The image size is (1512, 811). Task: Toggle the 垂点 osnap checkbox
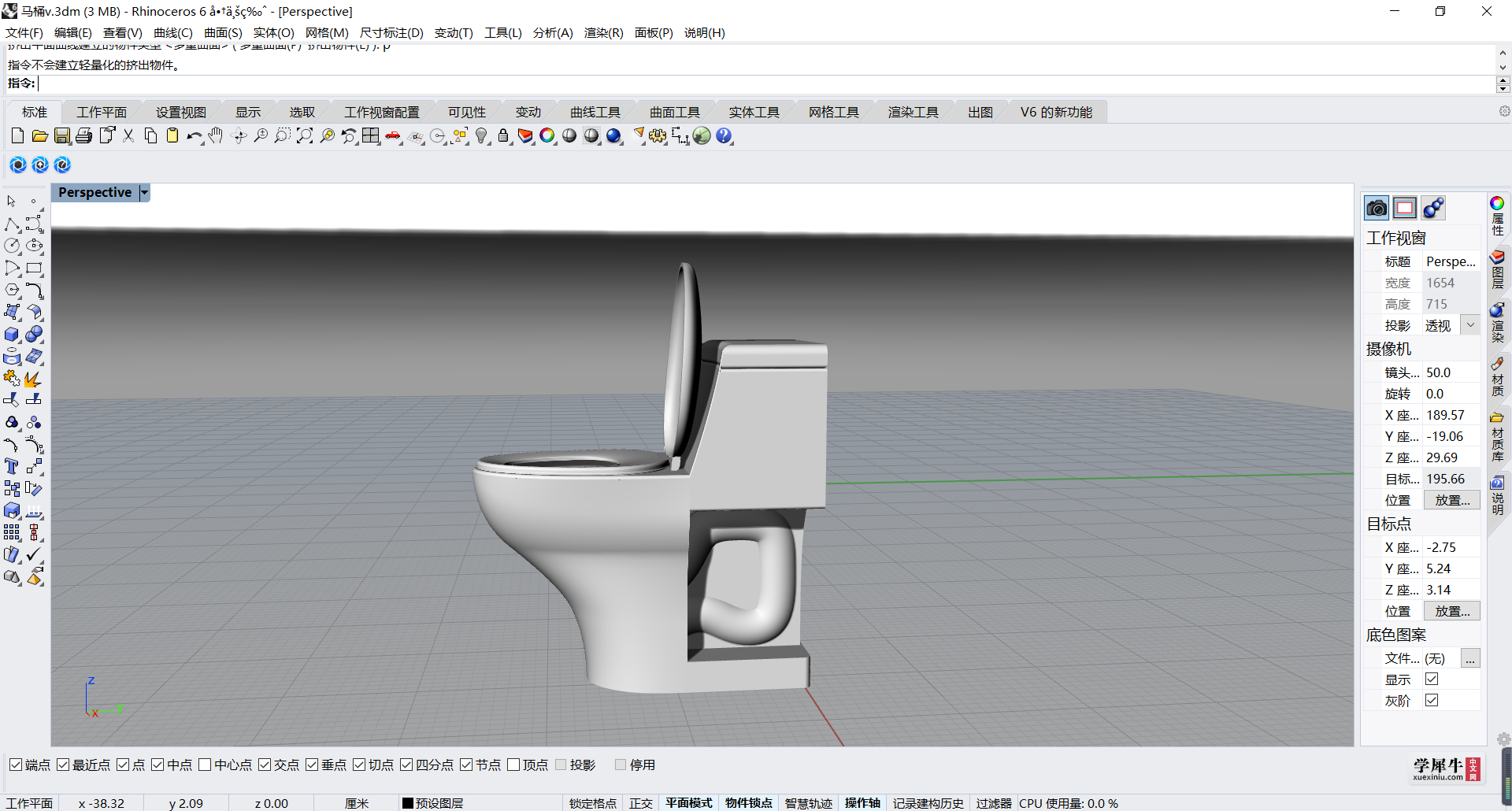tap(312, 765)
